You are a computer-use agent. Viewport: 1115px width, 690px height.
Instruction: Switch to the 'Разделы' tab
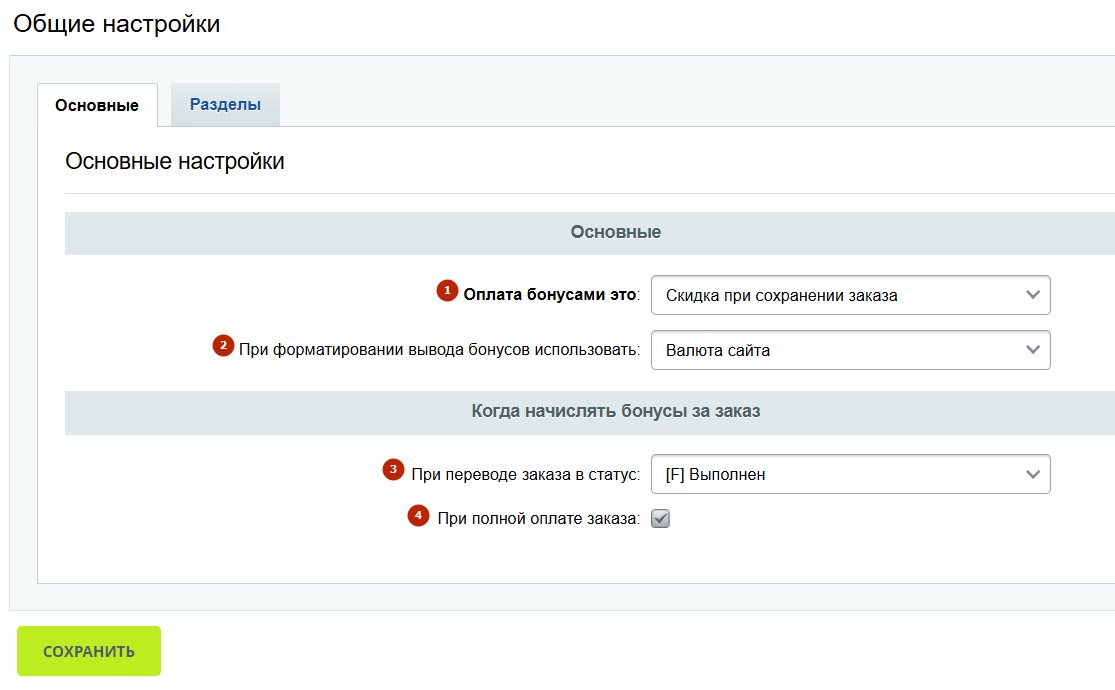pos(225,105)
